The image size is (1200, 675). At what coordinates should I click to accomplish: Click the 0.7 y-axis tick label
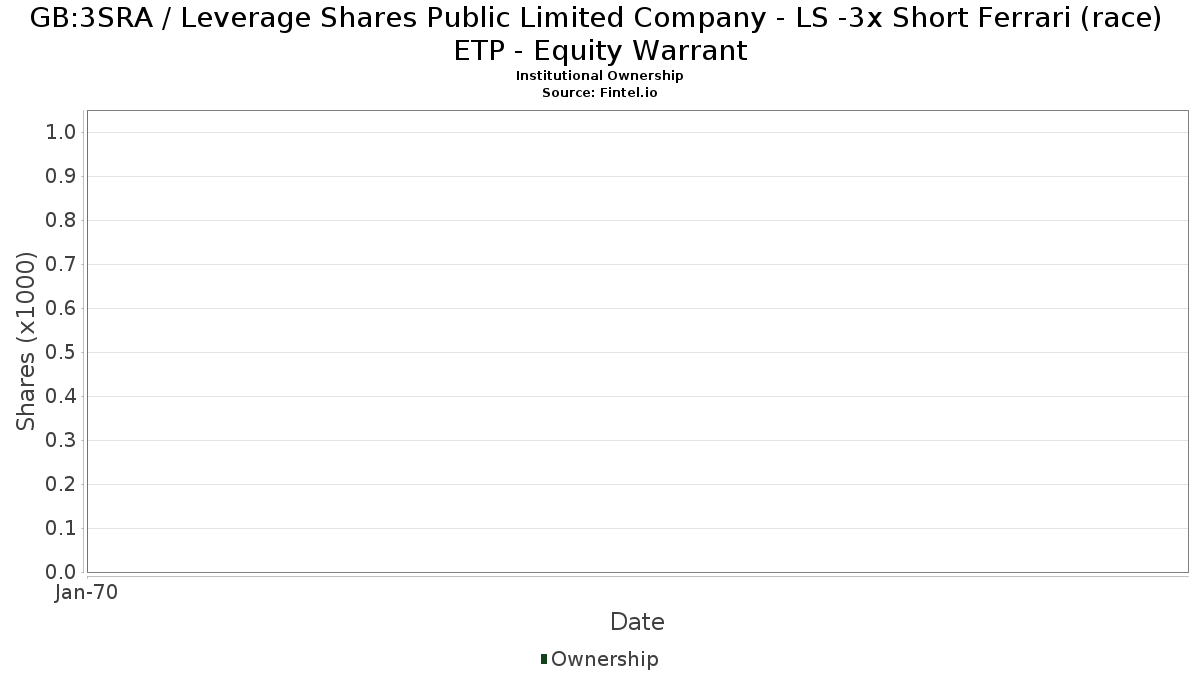(62, 265)
